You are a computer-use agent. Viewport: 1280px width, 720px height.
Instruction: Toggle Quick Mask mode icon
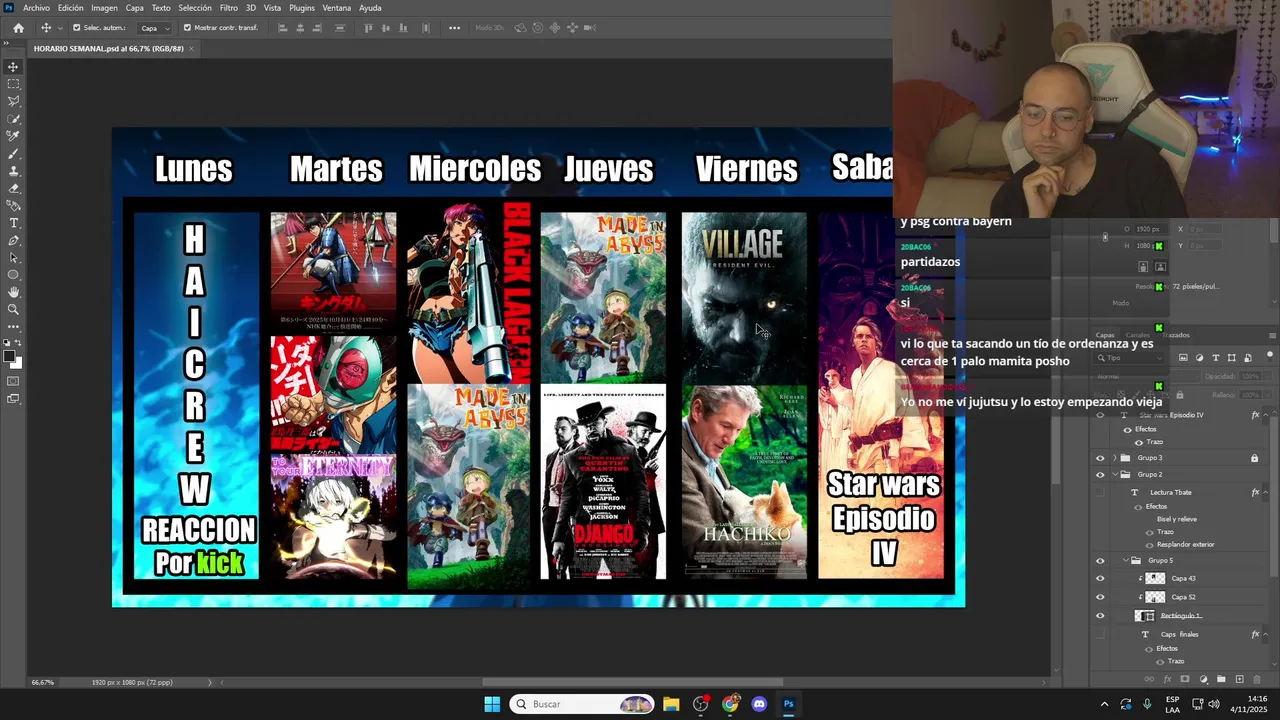coord(13,381)
